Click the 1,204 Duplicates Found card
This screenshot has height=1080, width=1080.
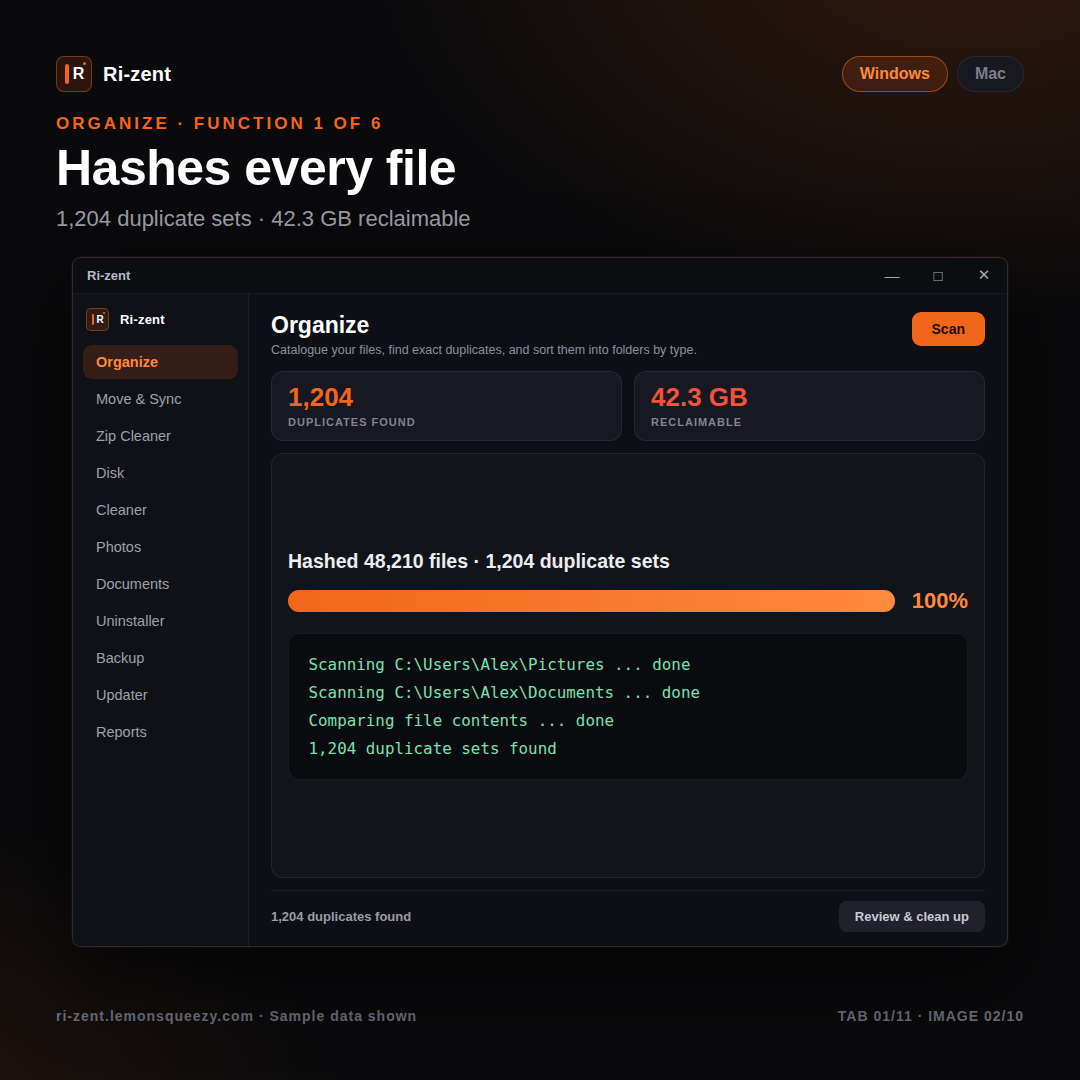446,406
